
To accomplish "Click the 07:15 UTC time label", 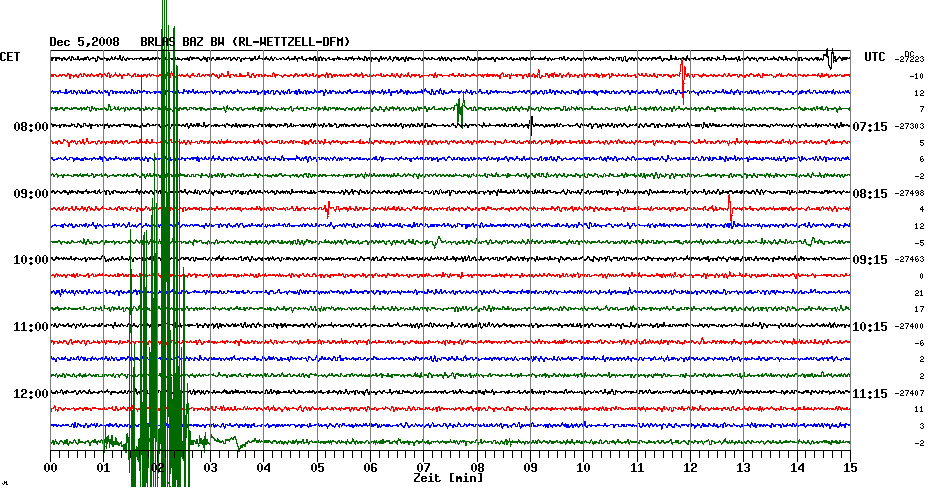I will point(870,127).
